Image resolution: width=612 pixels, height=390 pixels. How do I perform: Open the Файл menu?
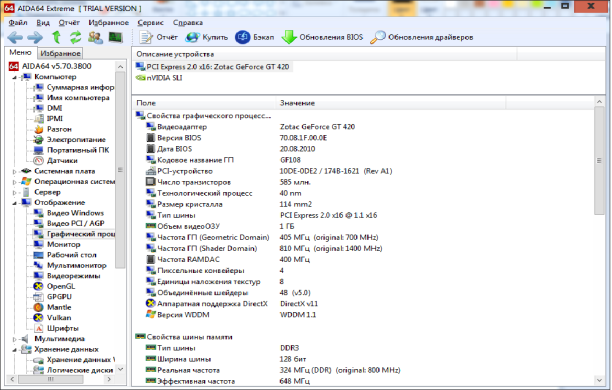point(18,23)
